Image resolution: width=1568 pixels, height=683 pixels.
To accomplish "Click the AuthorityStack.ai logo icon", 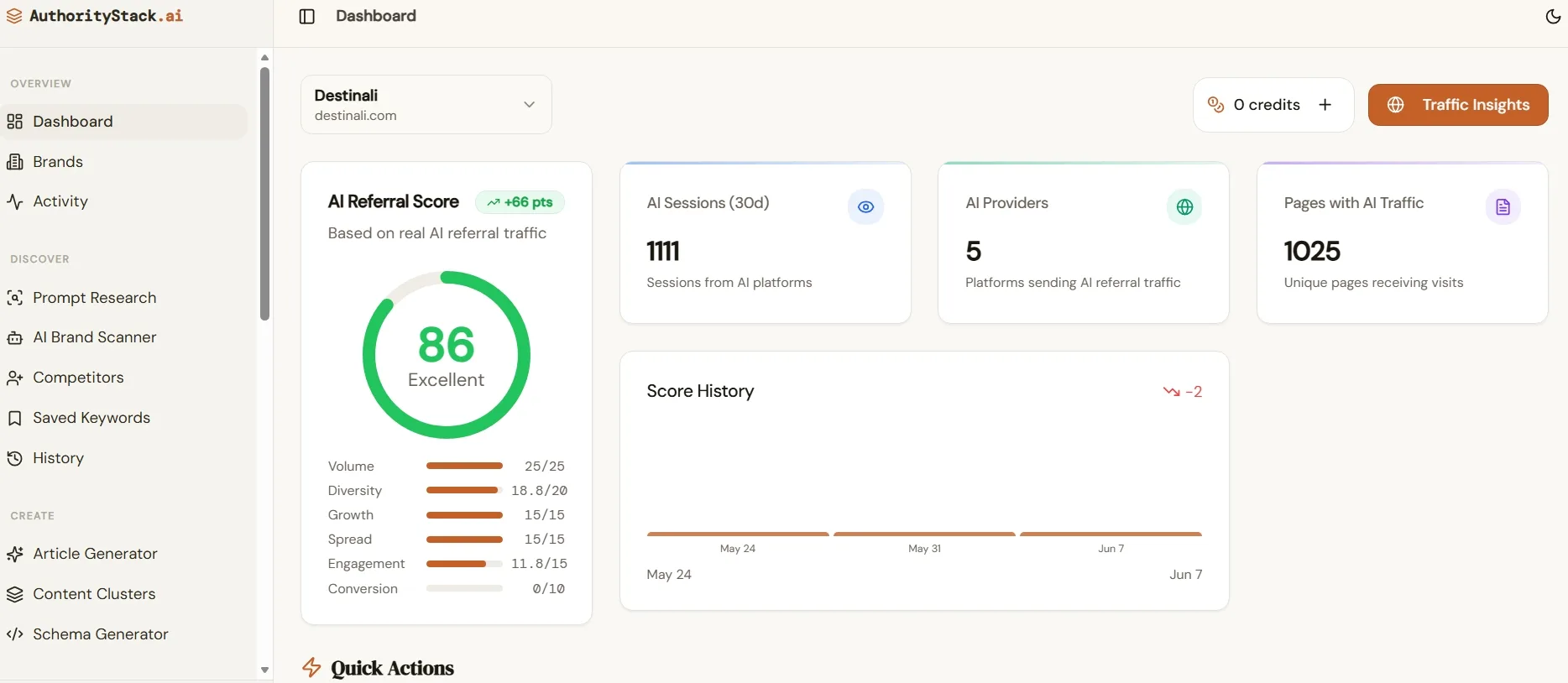I will [14, 16].
